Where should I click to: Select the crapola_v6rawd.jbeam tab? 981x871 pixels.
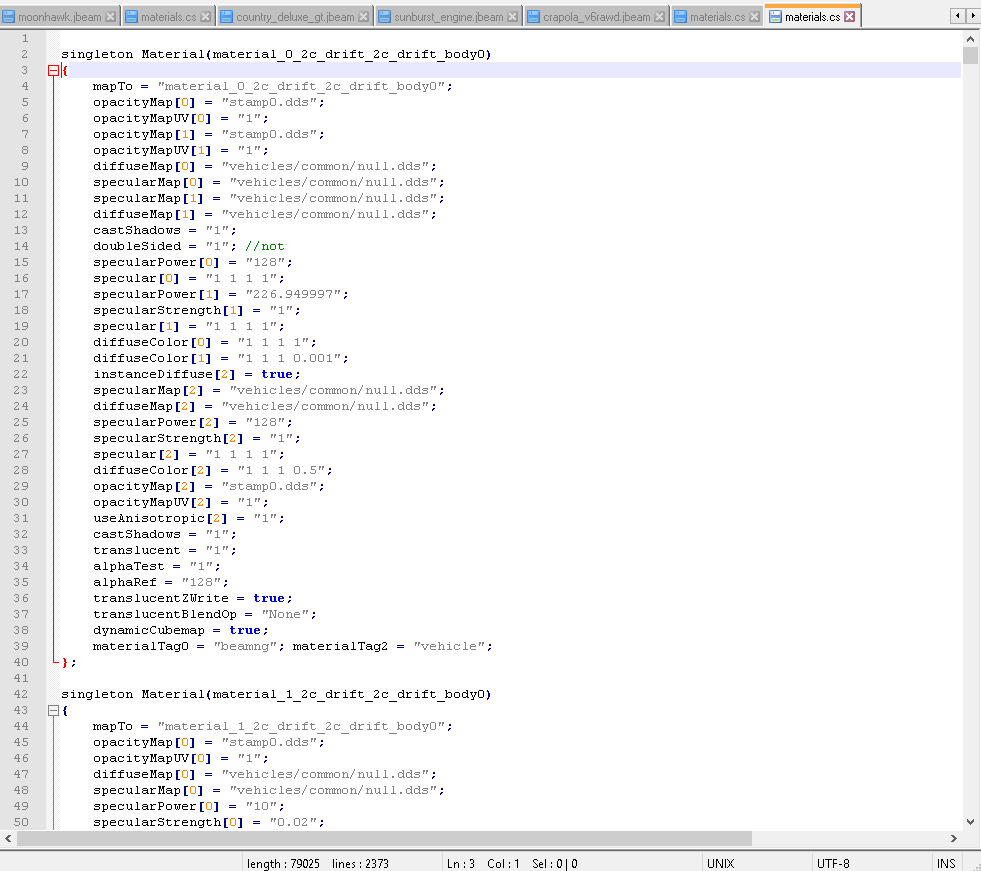click(595, 17)
